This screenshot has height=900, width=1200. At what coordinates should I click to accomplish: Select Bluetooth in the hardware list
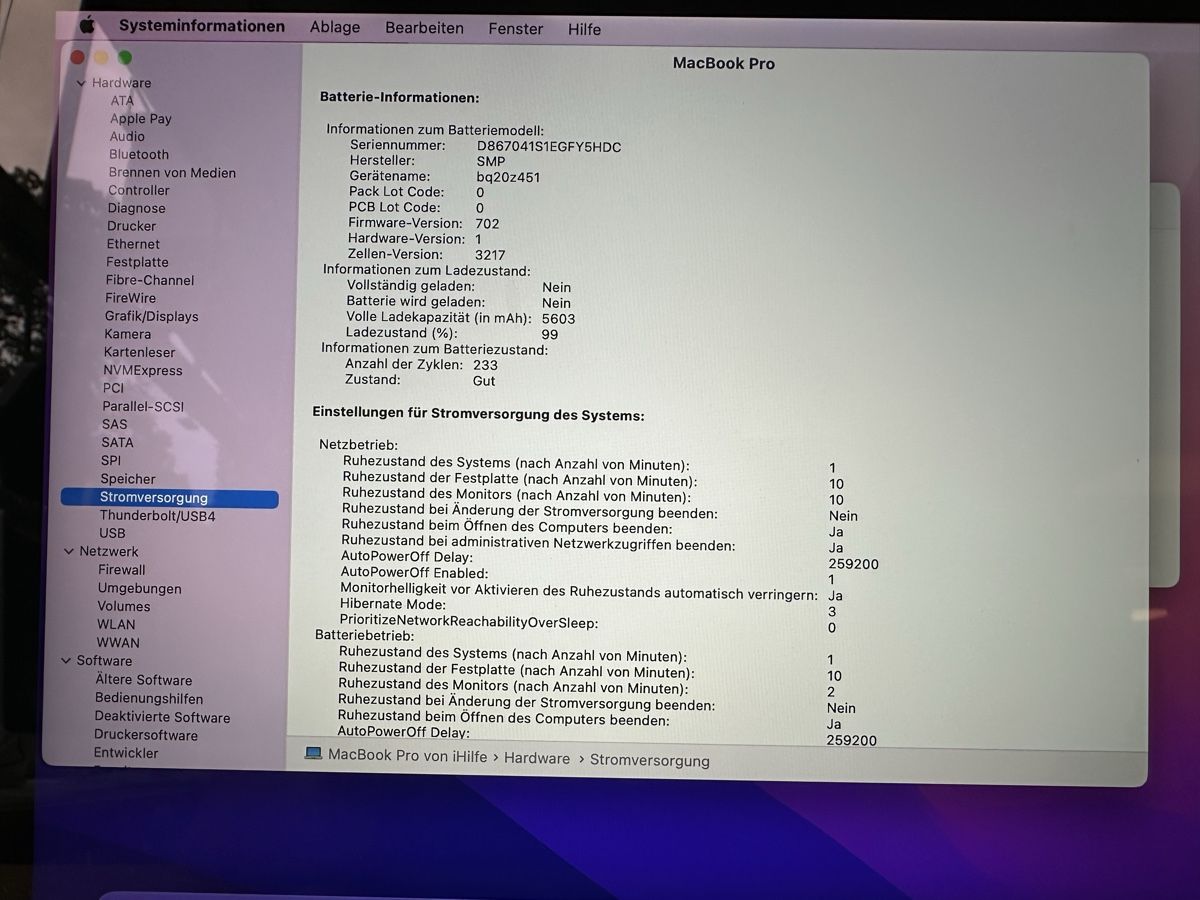click(x=139, y=154)
